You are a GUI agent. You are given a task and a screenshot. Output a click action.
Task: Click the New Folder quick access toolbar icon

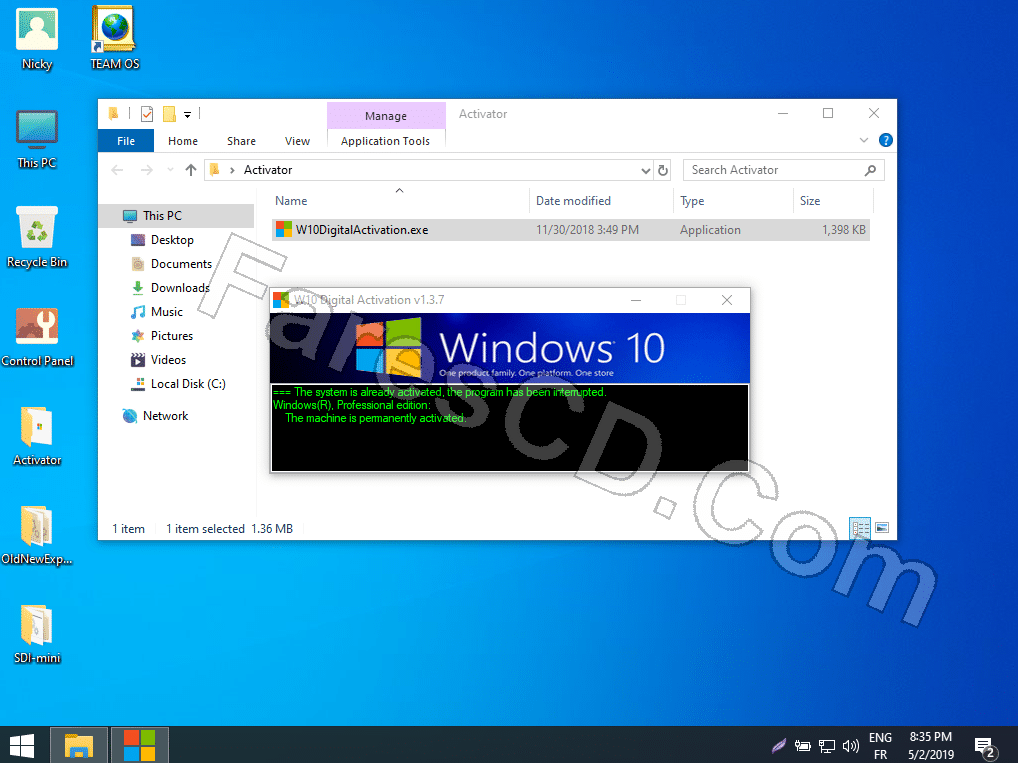click(x=169, y=114)
